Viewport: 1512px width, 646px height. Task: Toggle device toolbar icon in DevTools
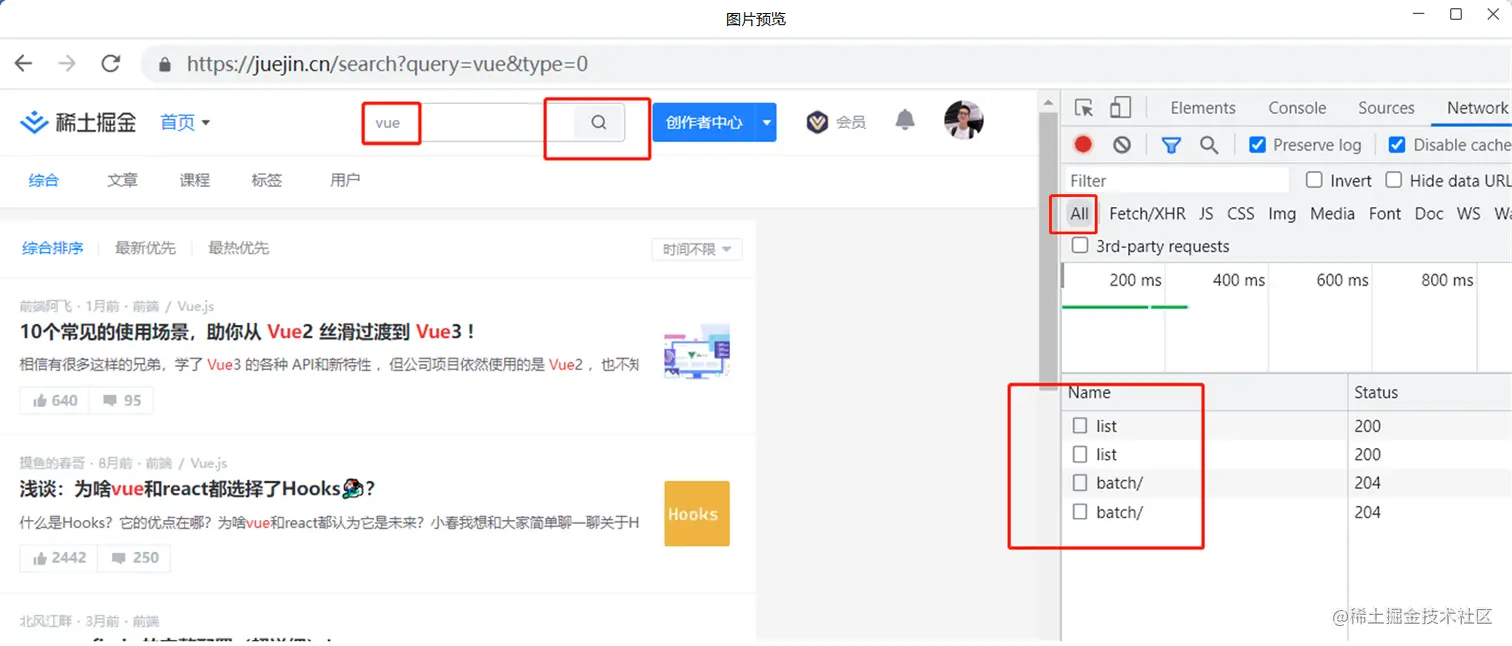1120,108
